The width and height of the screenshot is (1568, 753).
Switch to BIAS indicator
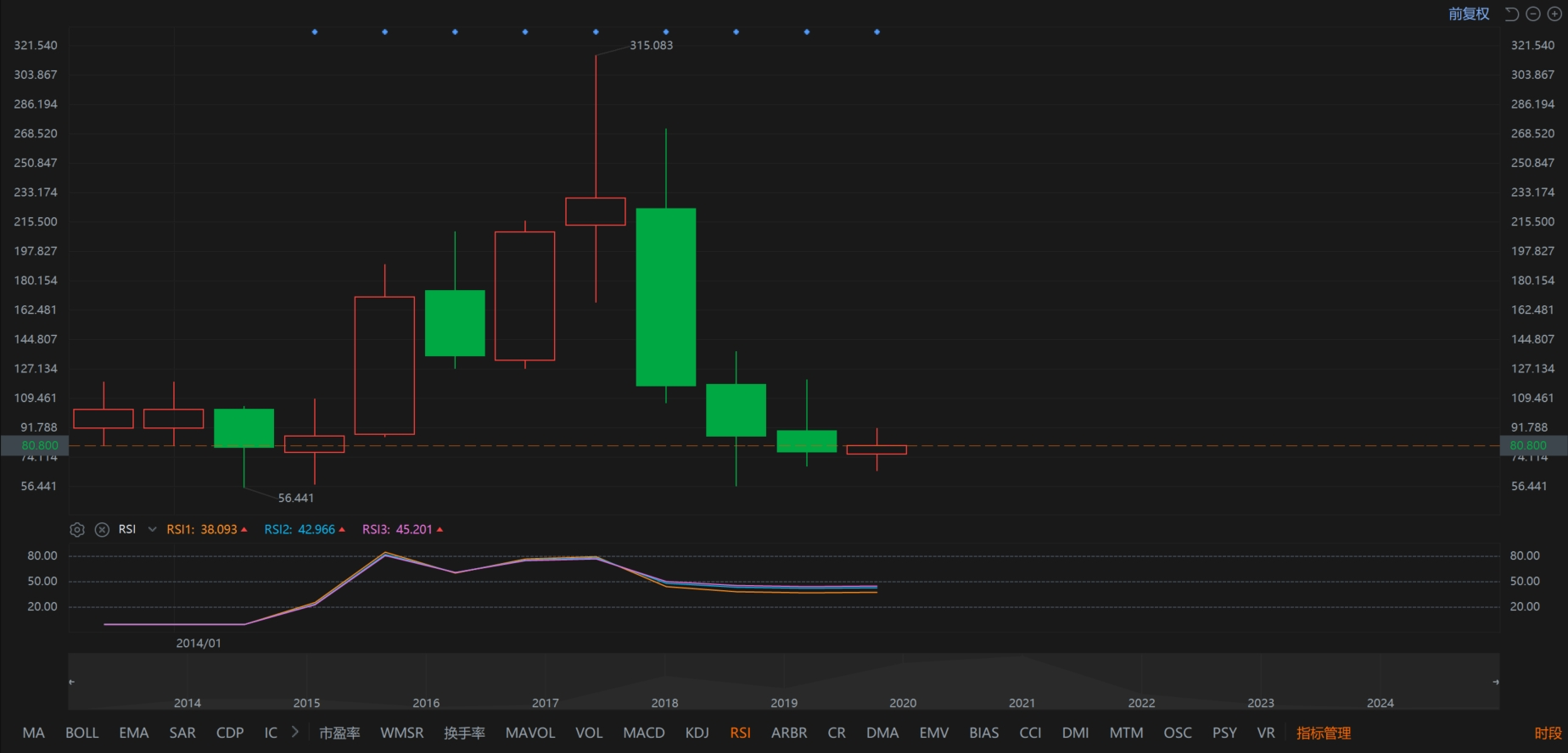pyautogui.click(x=984, y=733)
